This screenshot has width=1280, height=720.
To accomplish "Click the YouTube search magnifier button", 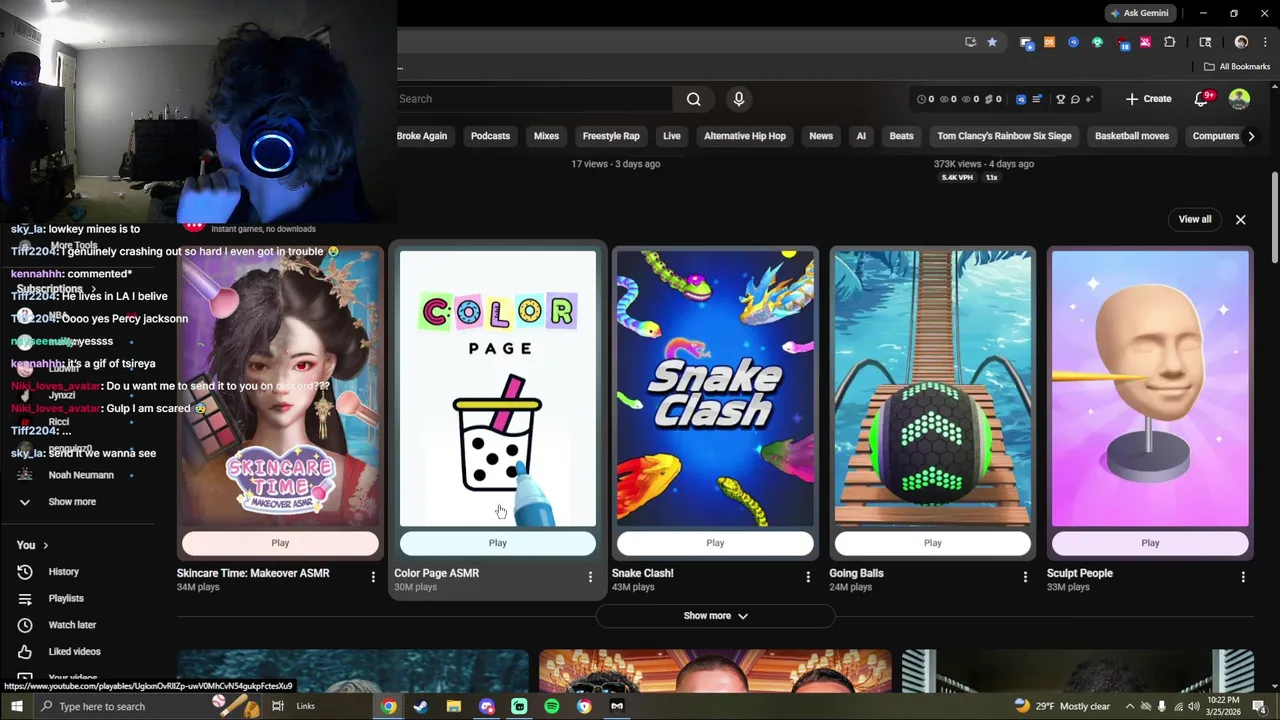I will pyautogui.click(x=693, y=99).
